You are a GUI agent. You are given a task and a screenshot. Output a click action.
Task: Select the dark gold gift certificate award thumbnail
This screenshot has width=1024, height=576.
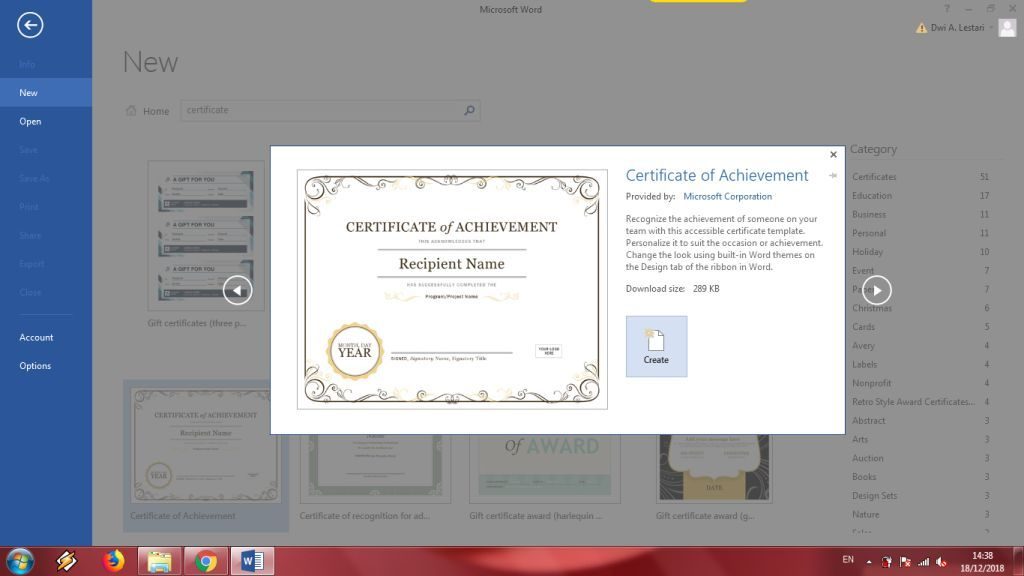(x=714, y=468)
